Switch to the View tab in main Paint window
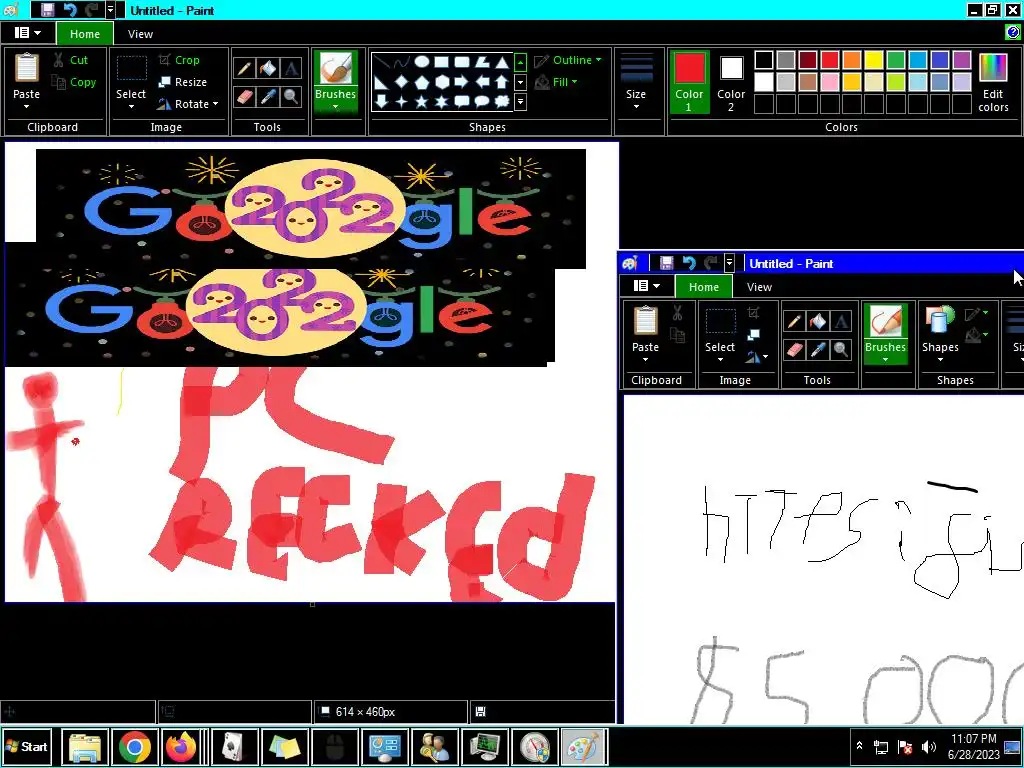This screenshot has height=768, width=1024. [140, 34]
